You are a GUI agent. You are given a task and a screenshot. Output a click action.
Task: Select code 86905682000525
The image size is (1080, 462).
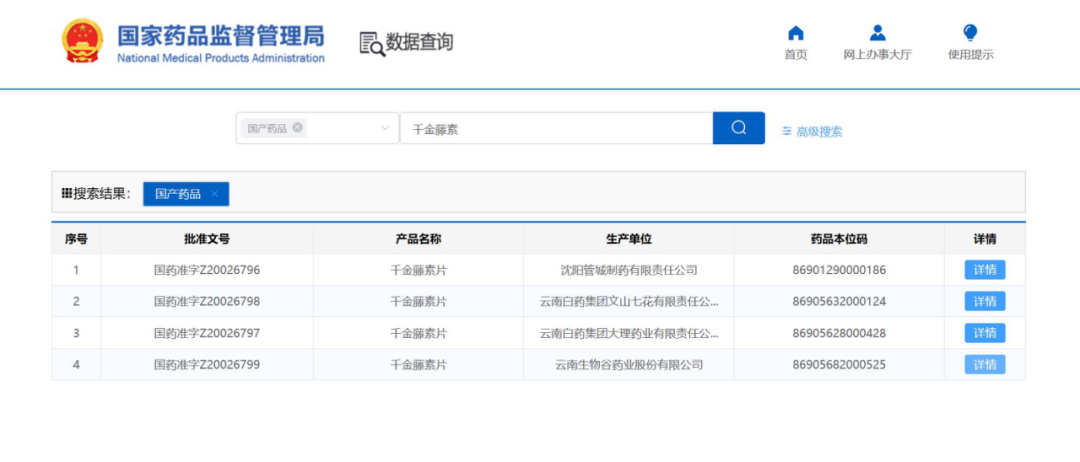[839, 365]
